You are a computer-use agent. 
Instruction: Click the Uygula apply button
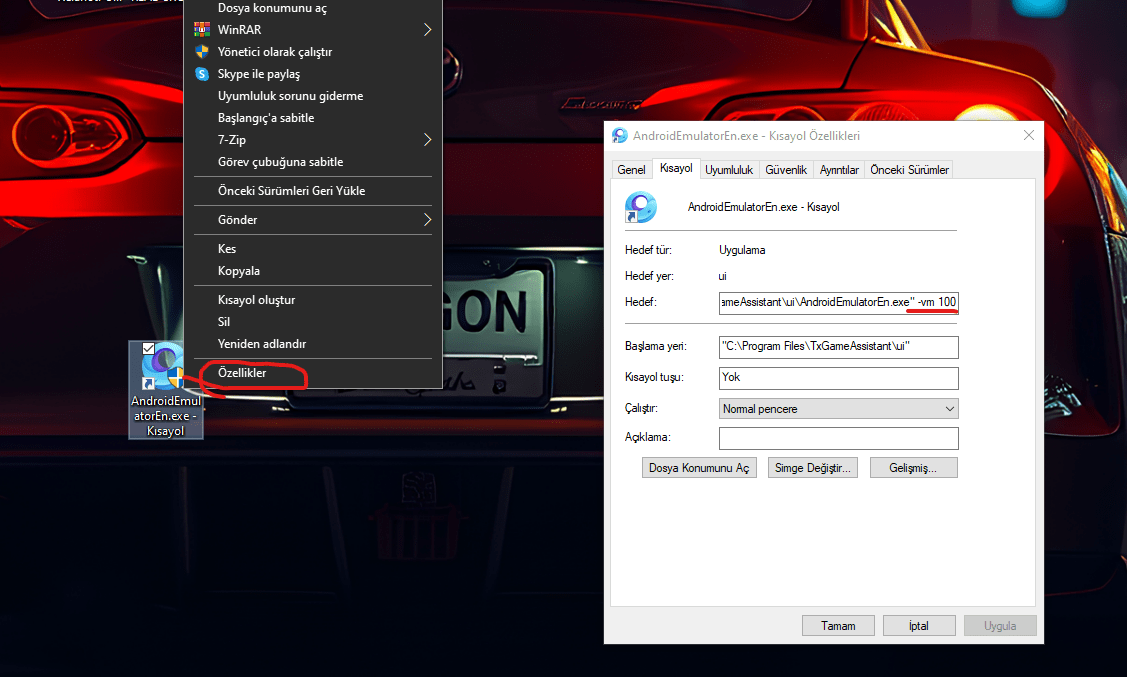(1000, 626)
